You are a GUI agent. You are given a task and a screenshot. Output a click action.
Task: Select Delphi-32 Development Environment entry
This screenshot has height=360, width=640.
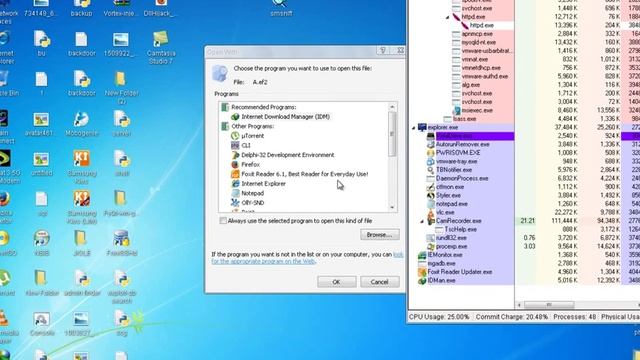click(282, 155)
